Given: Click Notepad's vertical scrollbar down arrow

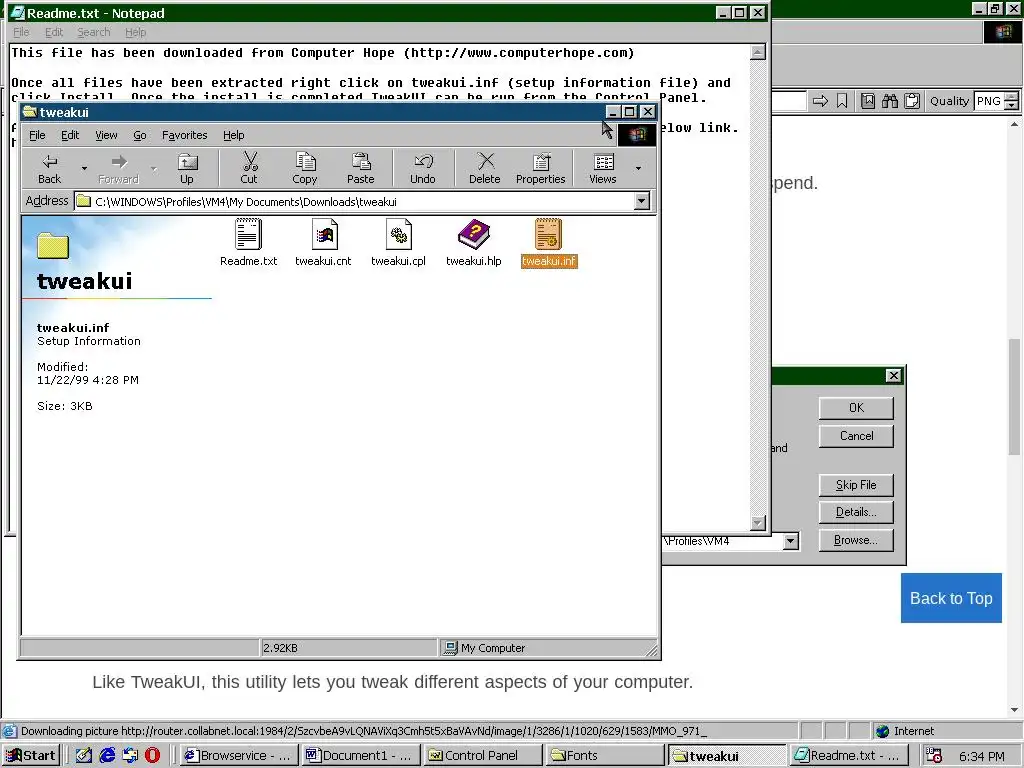Looking at the screenshot, I should 758,522.
